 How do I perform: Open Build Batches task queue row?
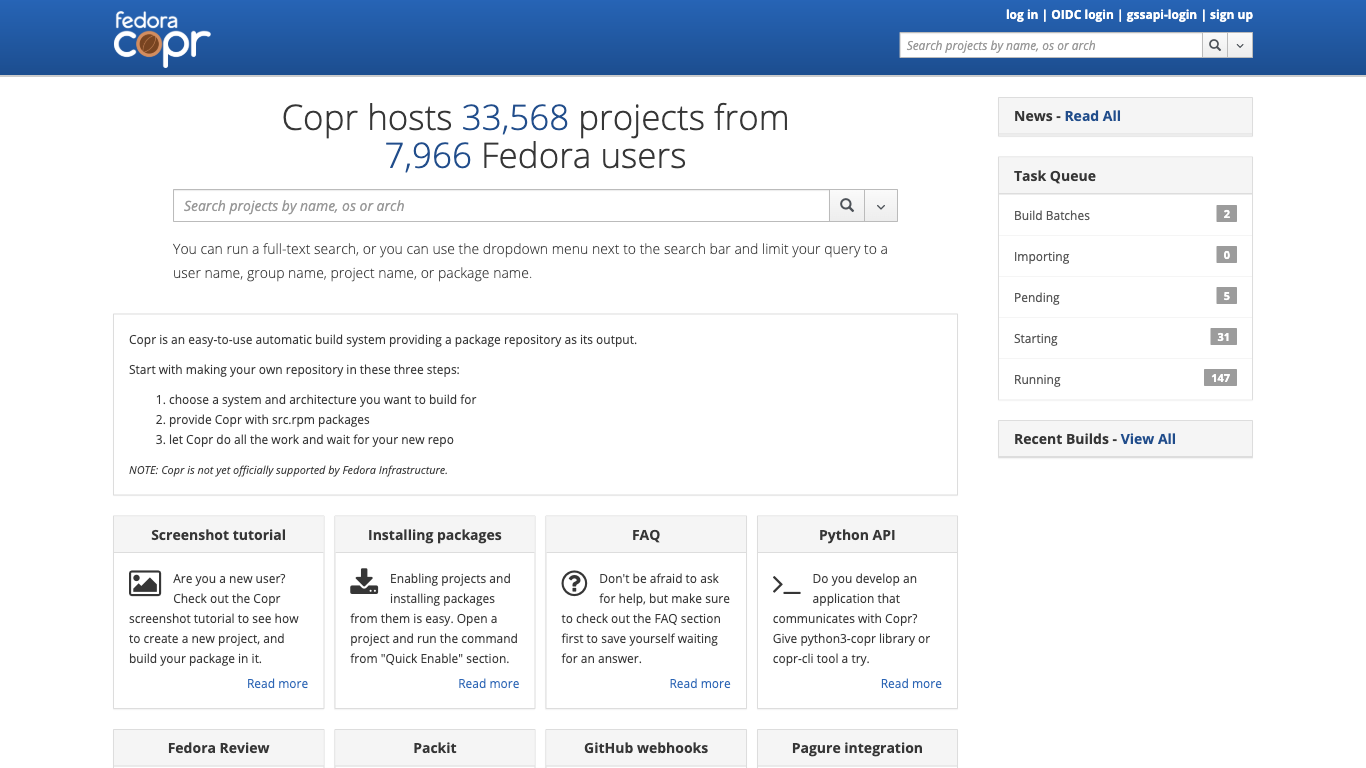[x=1125, y=215]
